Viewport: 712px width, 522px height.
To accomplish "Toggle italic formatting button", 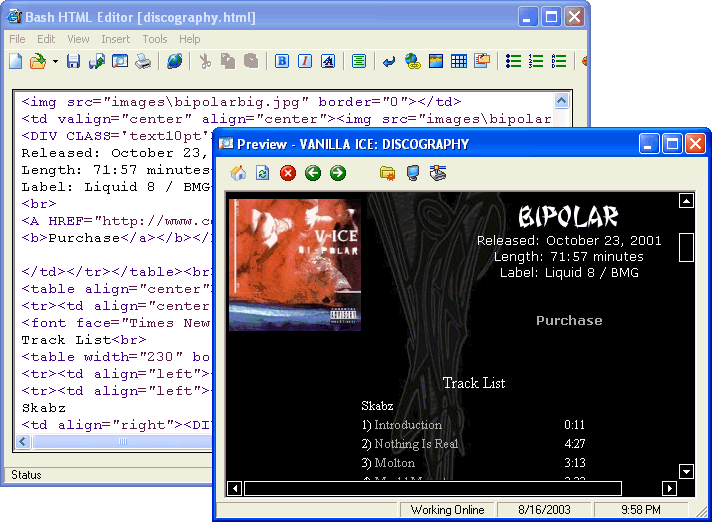I will point(305,62).
